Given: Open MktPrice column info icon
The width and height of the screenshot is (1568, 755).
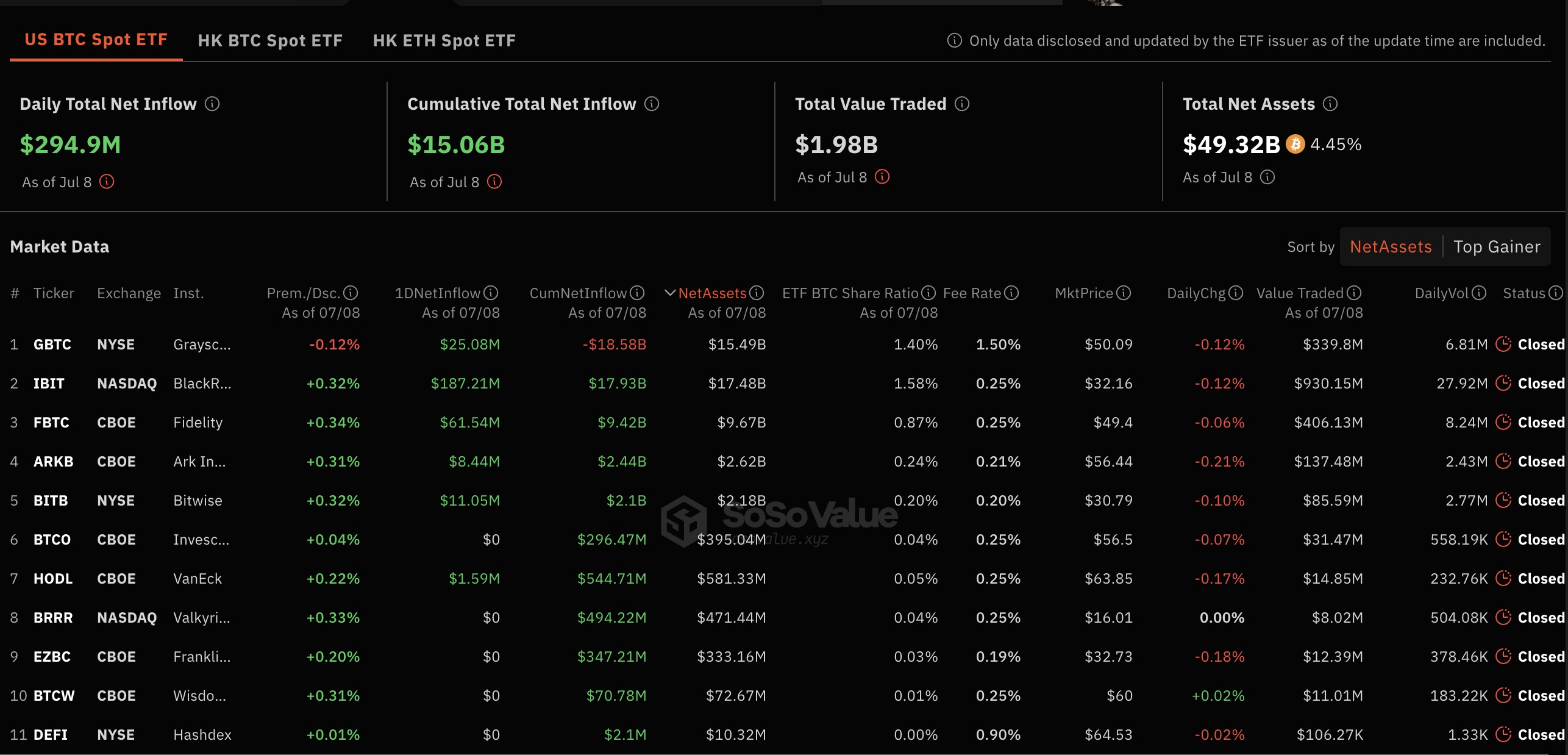Looking at the screenshot, I should (x=1124, y=293).
